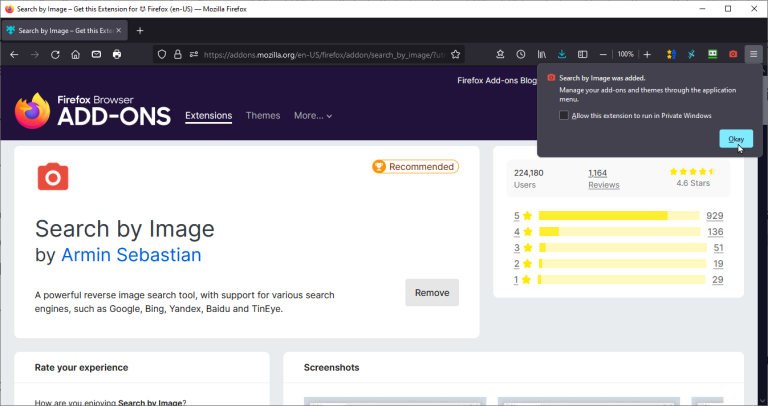Click the 5-star rating bar
The image size is (768, 406).
pyautogui.click(x=618, y=216)
